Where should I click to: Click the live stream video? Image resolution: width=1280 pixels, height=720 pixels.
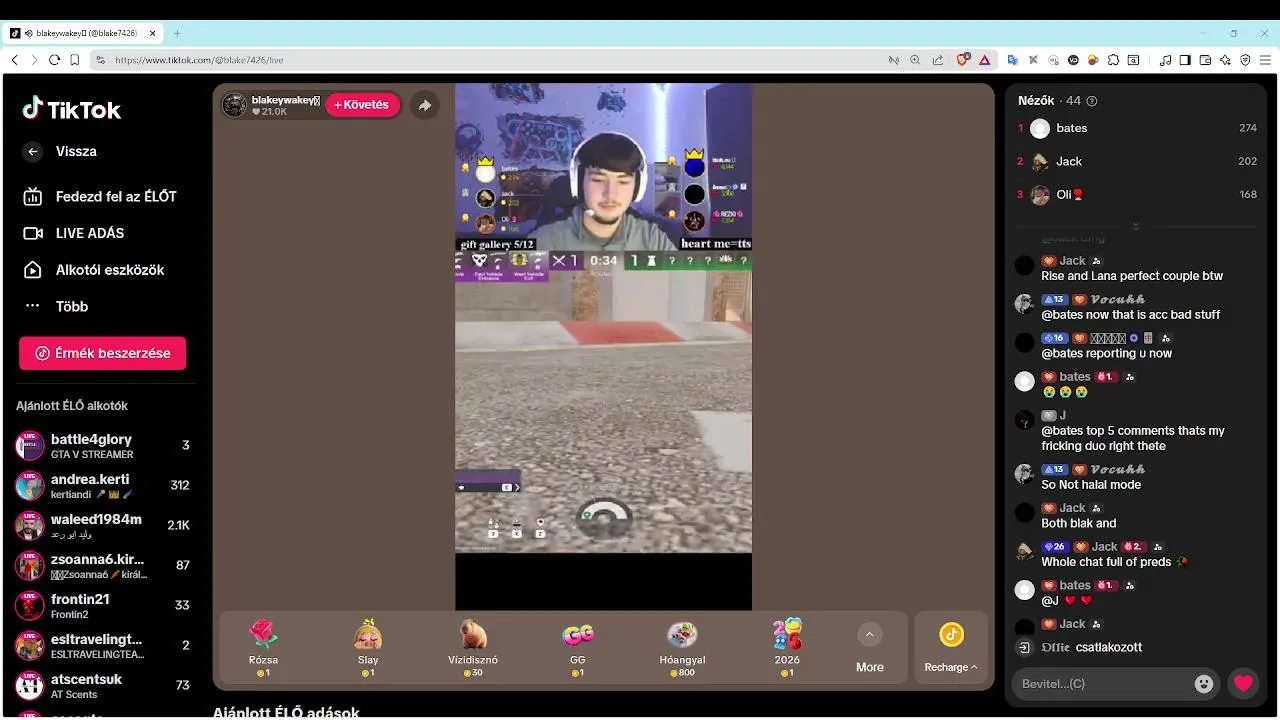[603, 346]
